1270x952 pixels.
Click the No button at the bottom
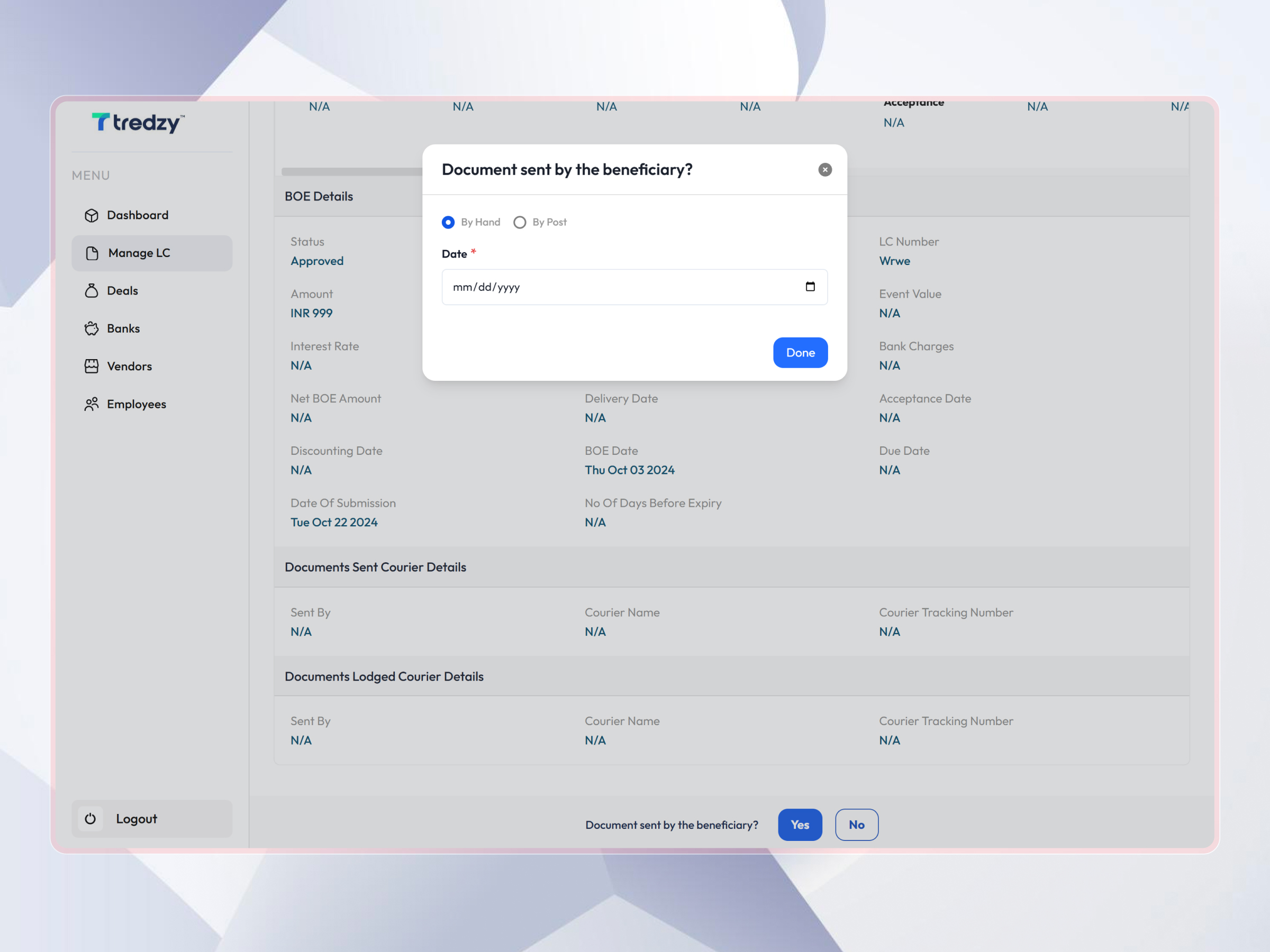click(857, 825)
